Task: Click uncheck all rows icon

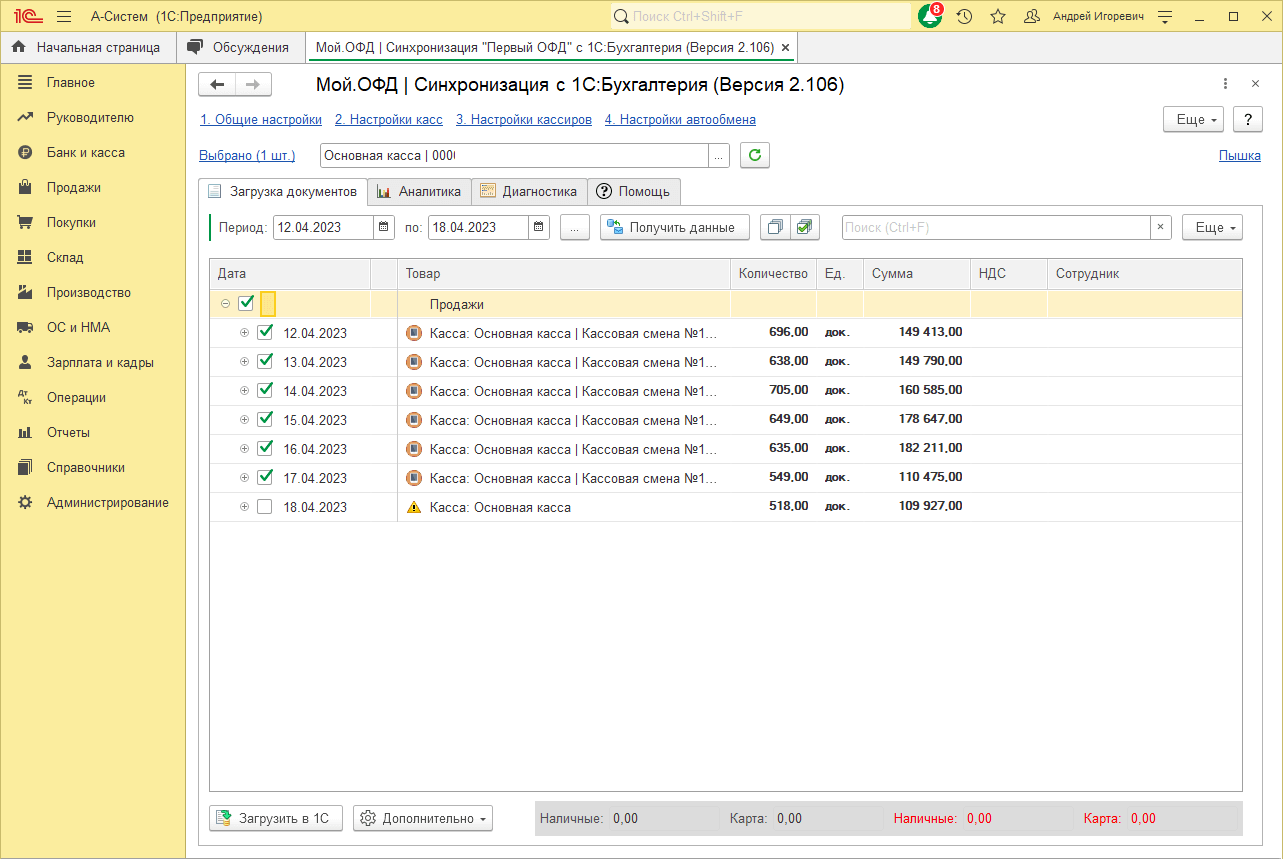Action: point(774,227)
